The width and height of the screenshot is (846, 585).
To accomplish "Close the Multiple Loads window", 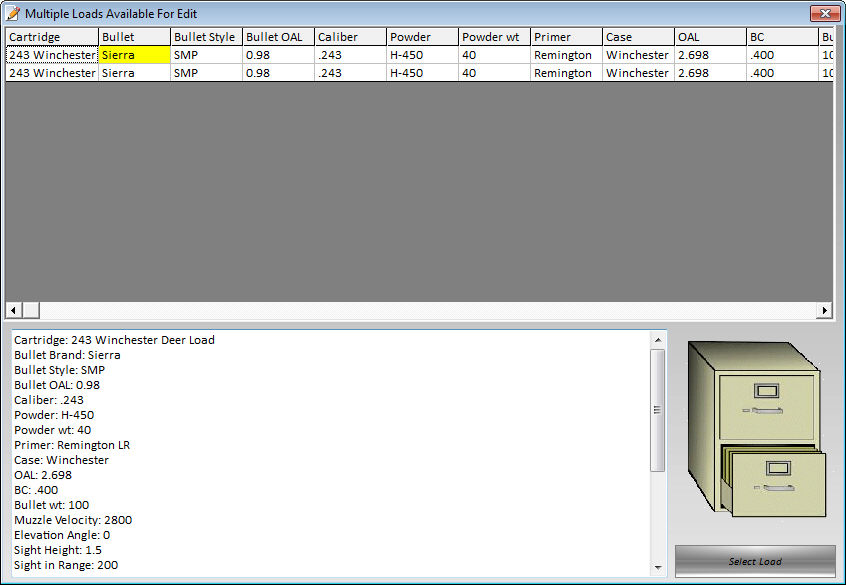I will pos(823,13).
